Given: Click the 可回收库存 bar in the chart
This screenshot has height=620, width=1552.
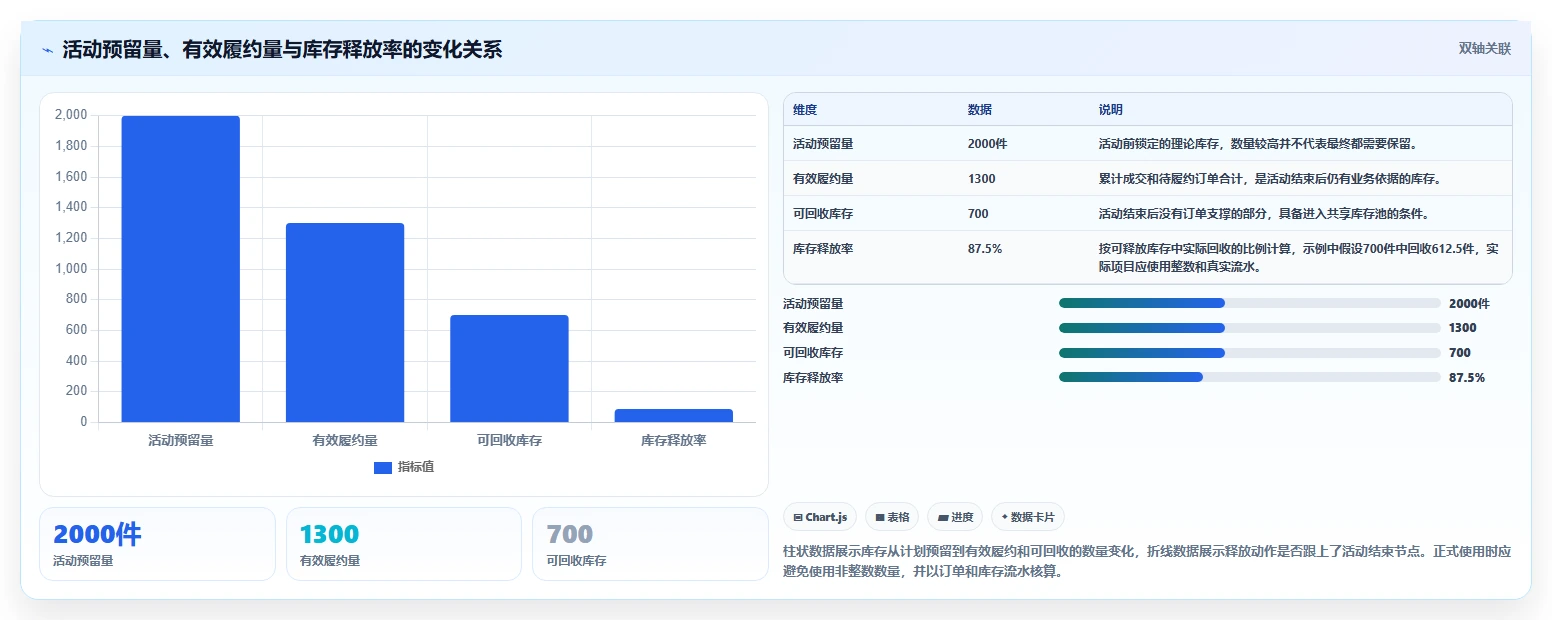Looking at the screenshot, I should [509, 368].
